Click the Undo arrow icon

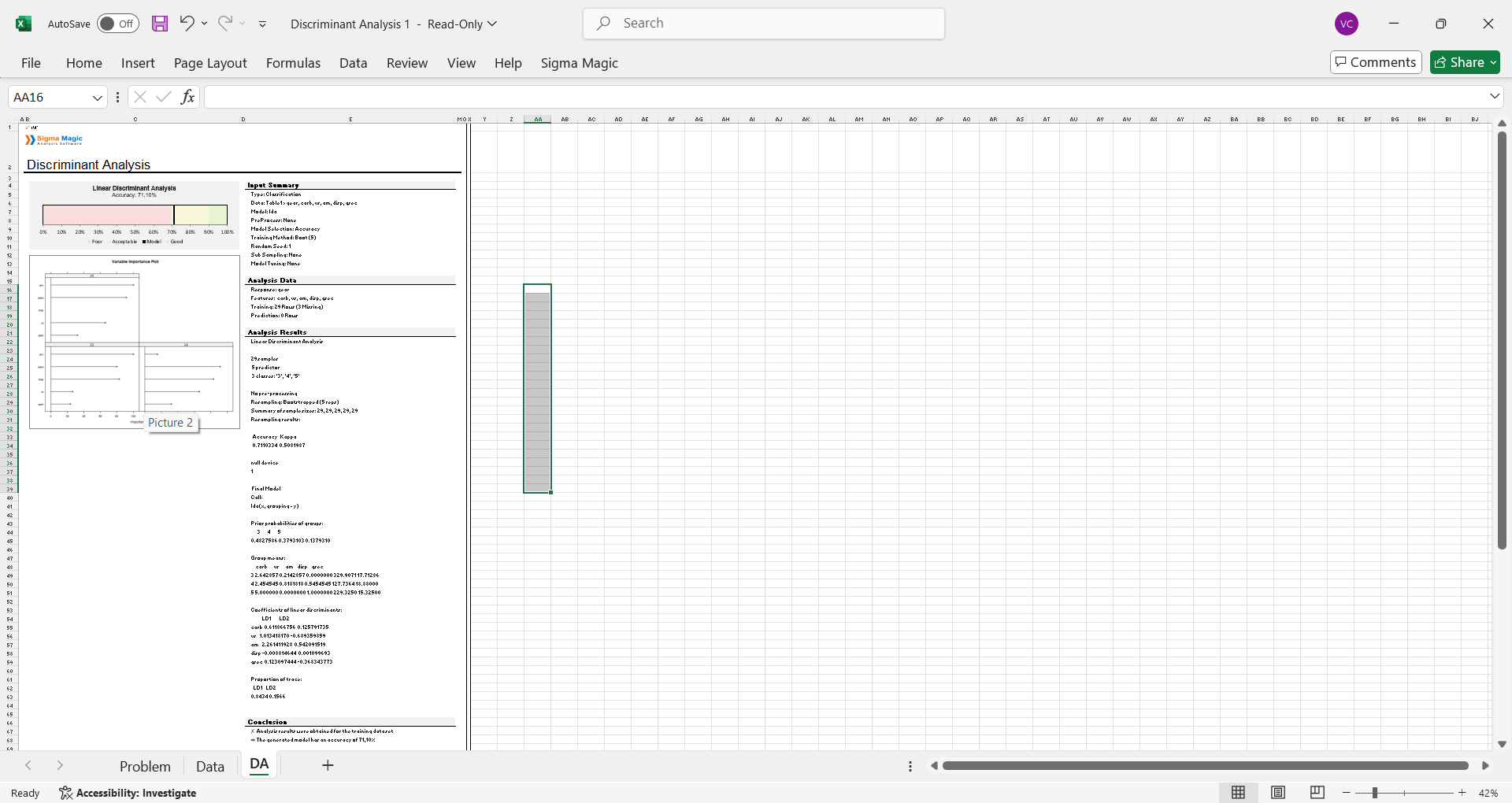(186, 24)
